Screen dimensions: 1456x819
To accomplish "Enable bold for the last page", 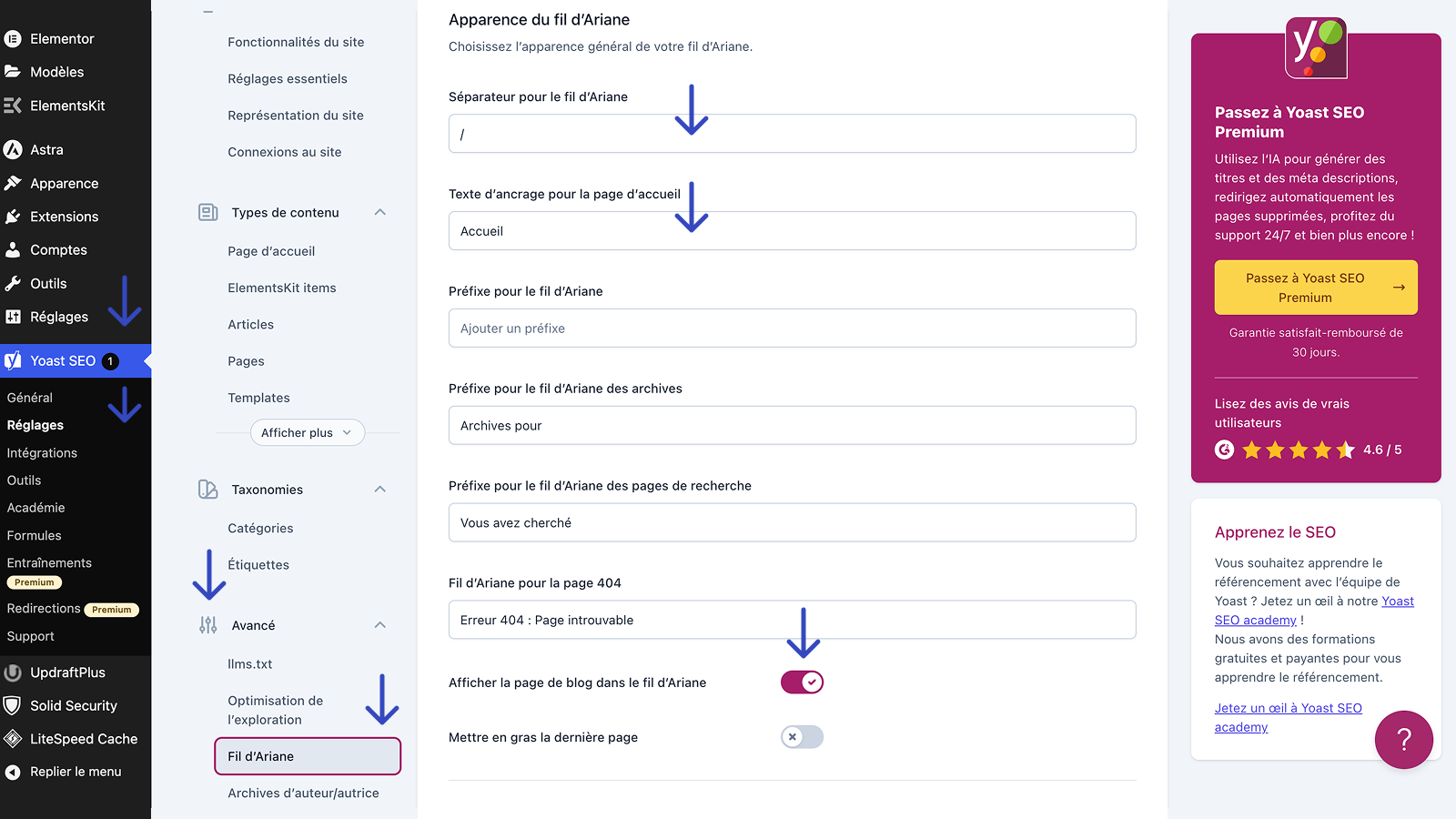I will tap(802, 737).
